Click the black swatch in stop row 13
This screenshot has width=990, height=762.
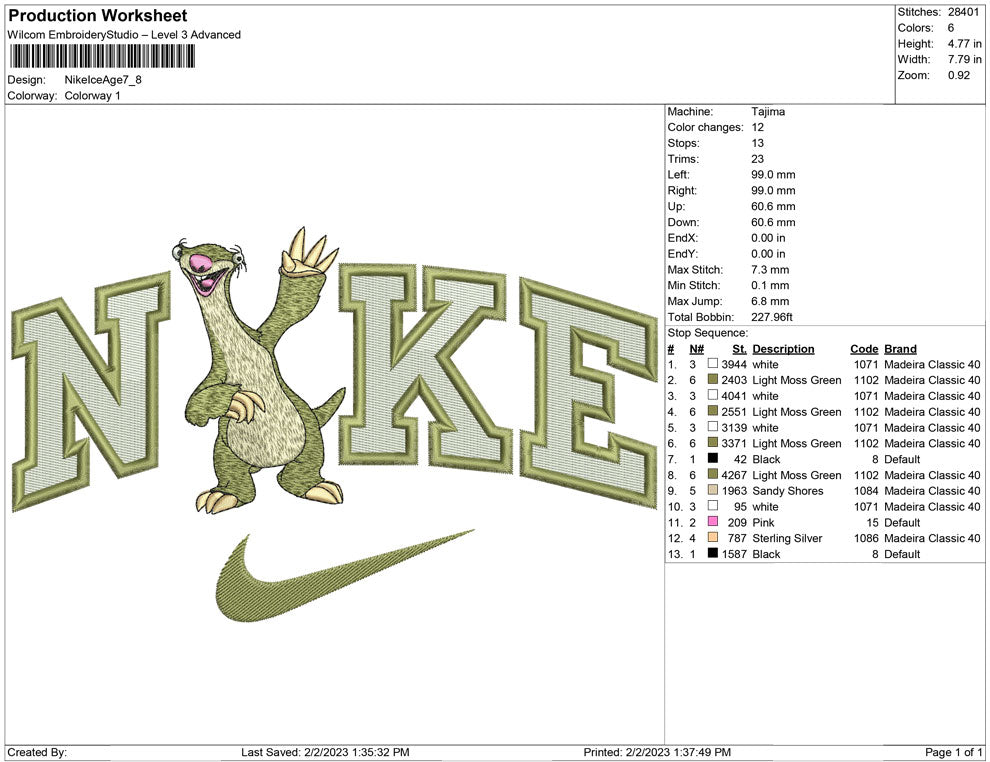tap(713, 553)
